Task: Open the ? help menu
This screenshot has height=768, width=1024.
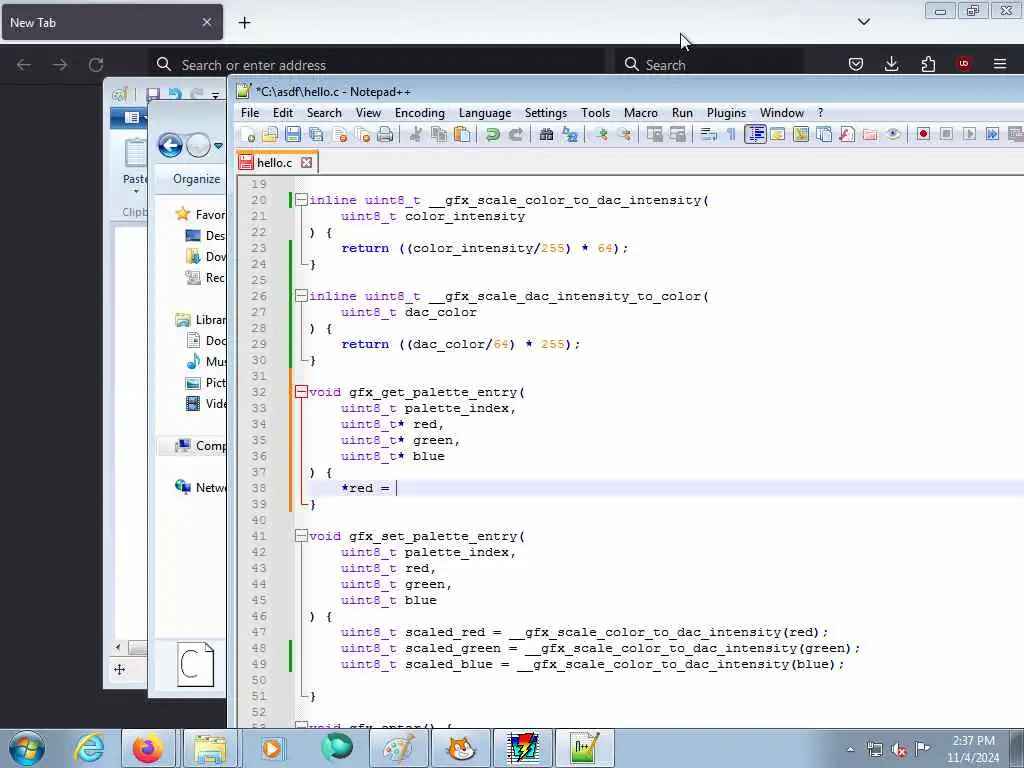Action: point(820,113)
